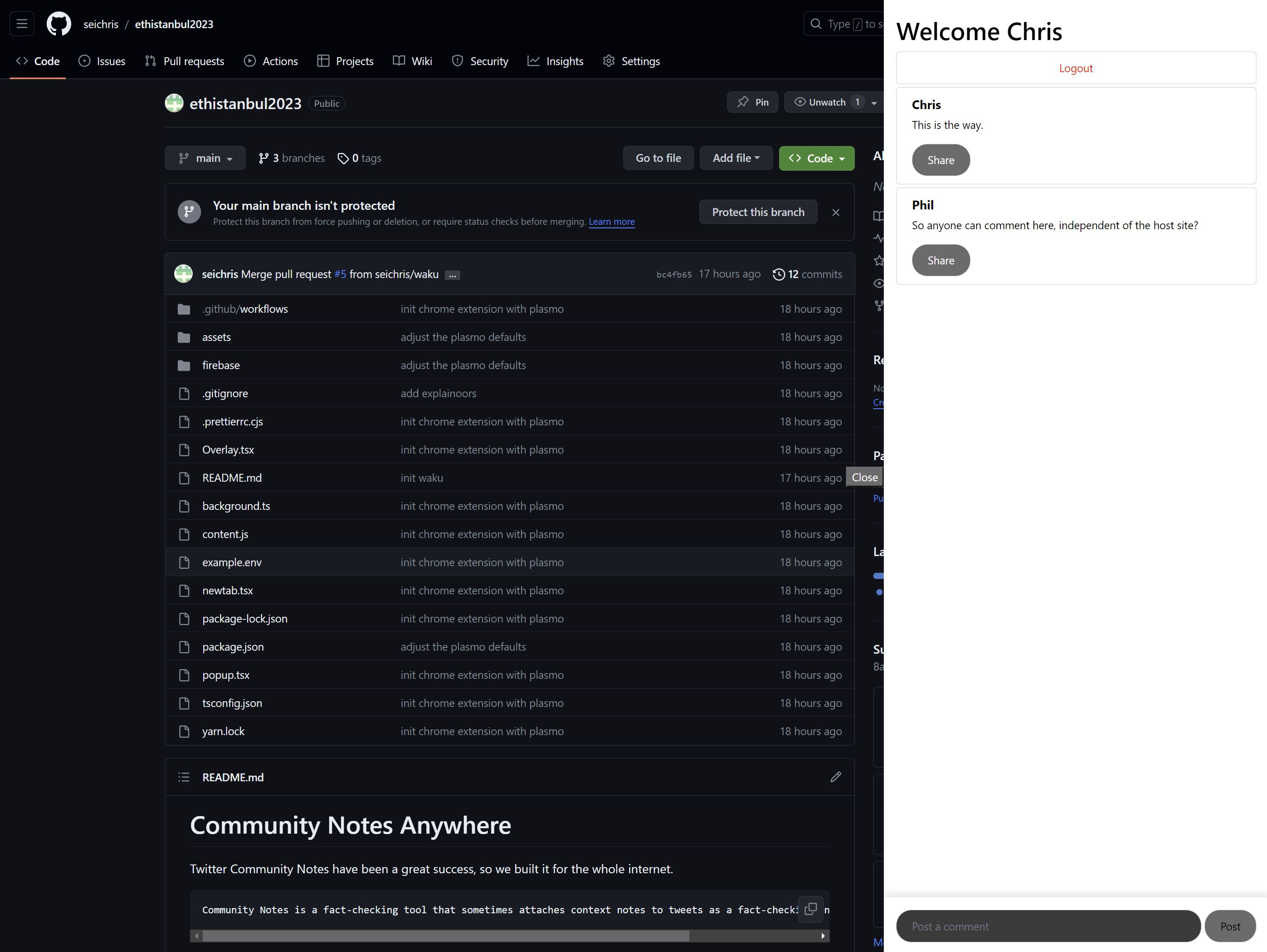Click the Close tab of side panel
Screen dimensions: 1267x952
pyautogui.click(x=865, y=477)
